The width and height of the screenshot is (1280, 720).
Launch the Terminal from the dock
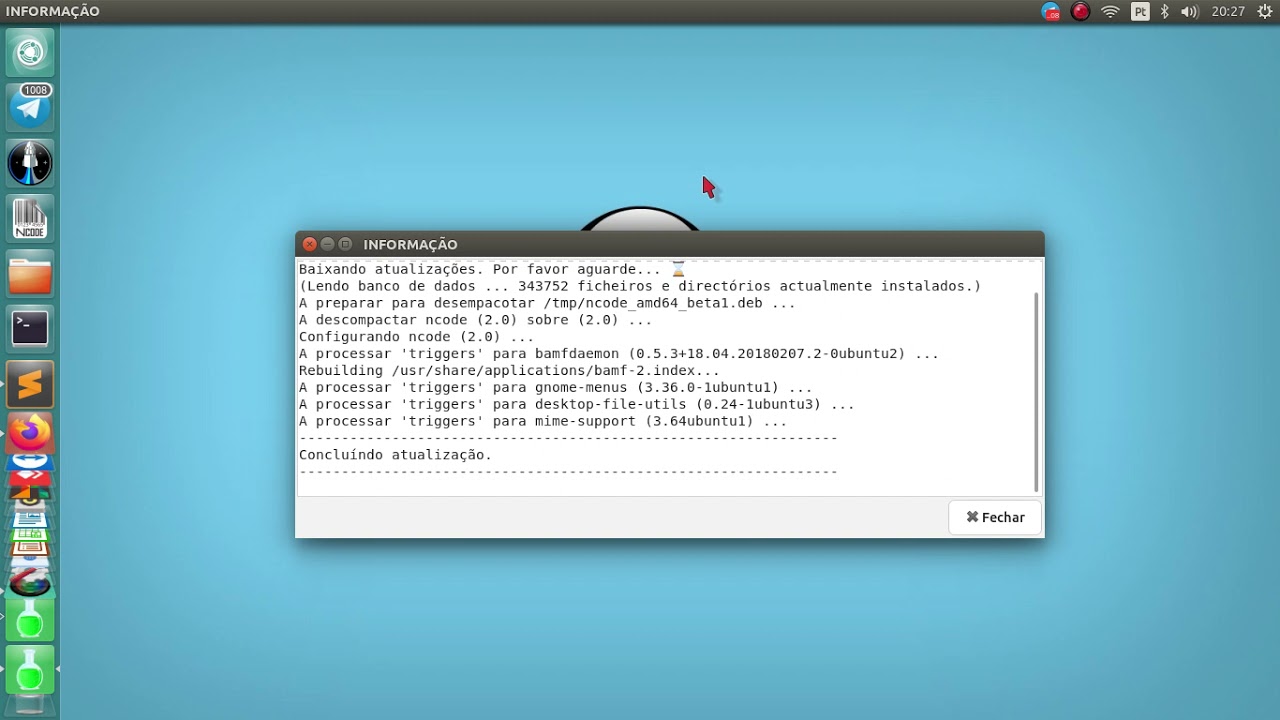coord(30,327)
